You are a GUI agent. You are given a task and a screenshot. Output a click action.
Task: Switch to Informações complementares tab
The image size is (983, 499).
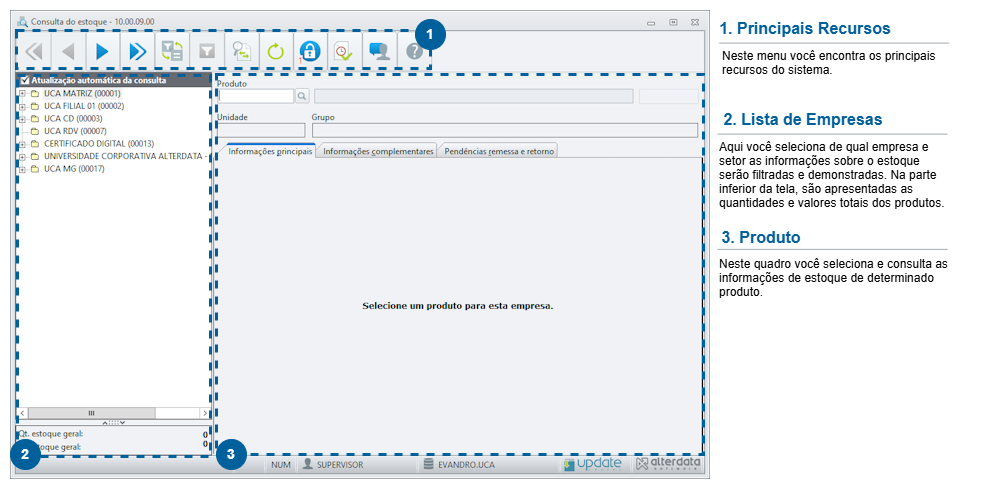[378, 151]
